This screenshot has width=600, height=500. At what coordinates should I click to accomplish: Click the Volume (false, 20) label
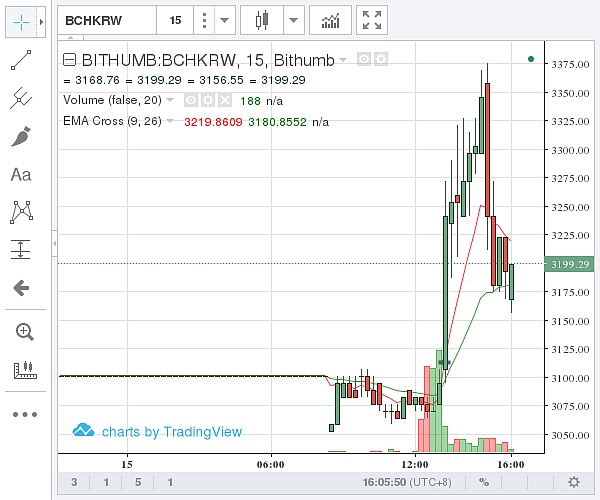point(112,100)
